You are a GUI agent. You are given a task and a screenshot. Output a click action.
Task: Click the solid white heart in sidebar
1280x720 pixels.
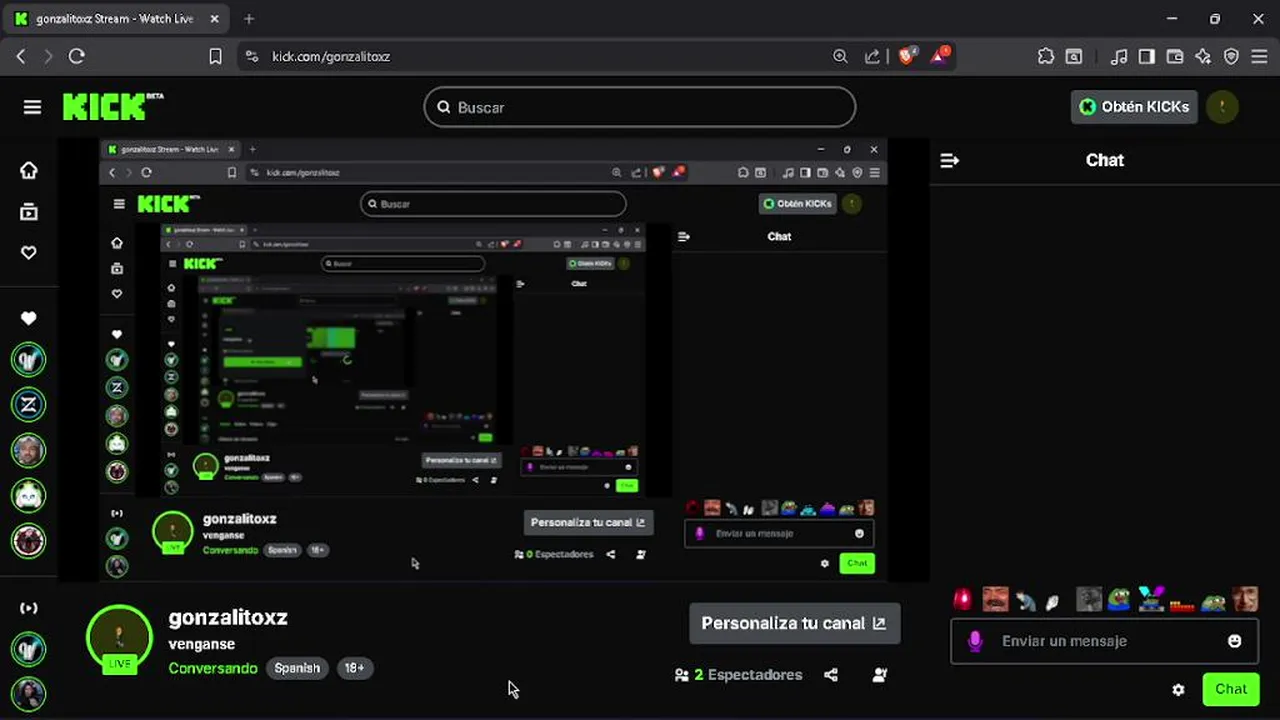(29, 318)
